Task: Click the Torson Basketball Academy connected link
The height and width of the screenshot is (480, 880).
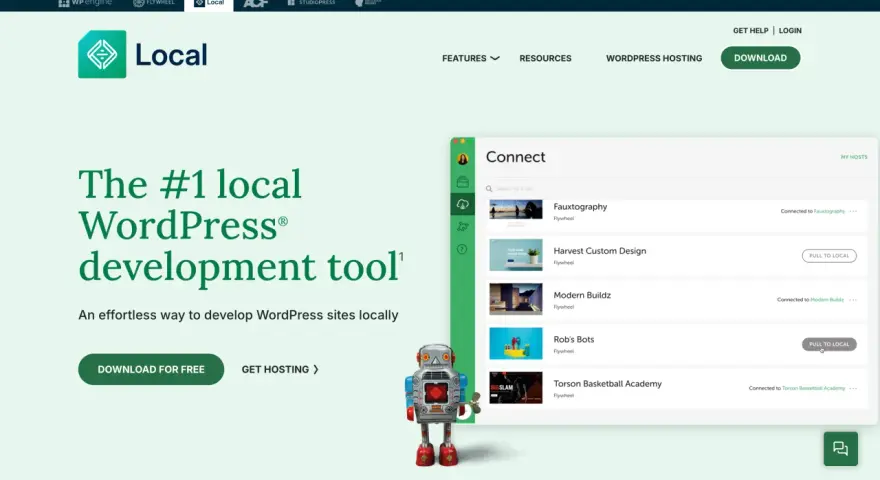Action: tap(813, 388)
